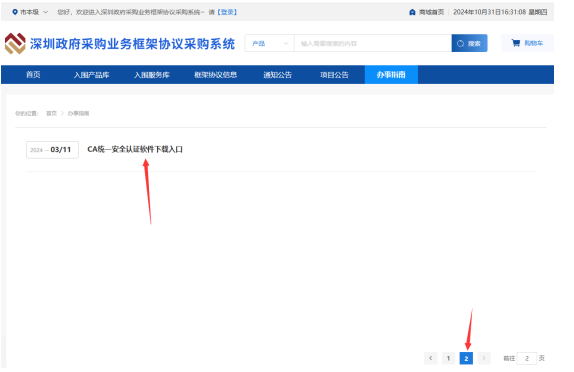The height and width of the screenshot is (372, 574).
Task: Open the 入围产品库 menu tab
Action: tap(92, 75)
